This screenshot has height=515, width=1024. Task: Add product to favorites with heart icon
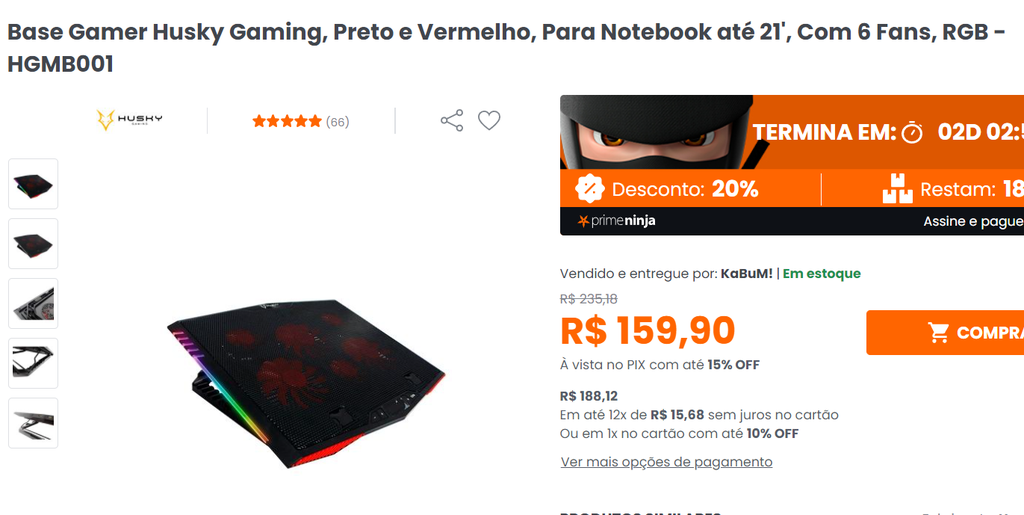click(x=489, y=121)
